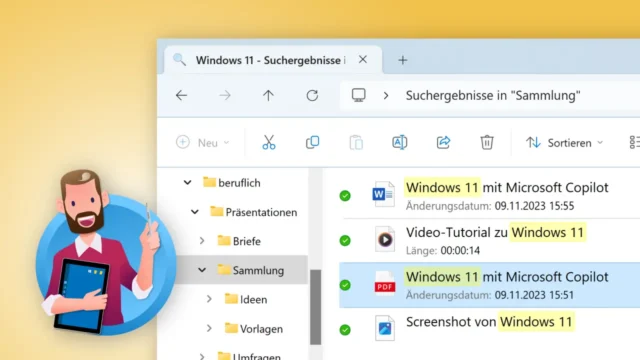Screen dimensions: 640x360
Task: Expand the Briefe folder
Action: point(202,241)
